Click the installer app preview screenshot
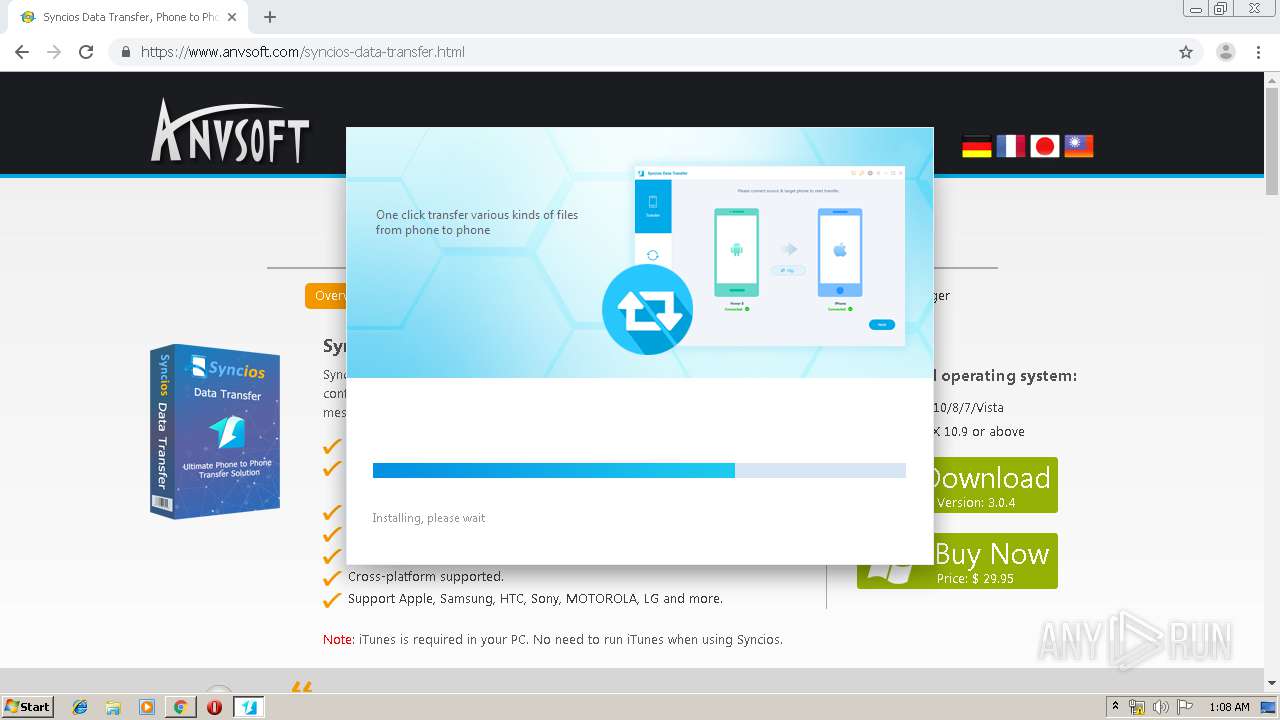The height and width of the screenshot is (720, 1280). 769,256
